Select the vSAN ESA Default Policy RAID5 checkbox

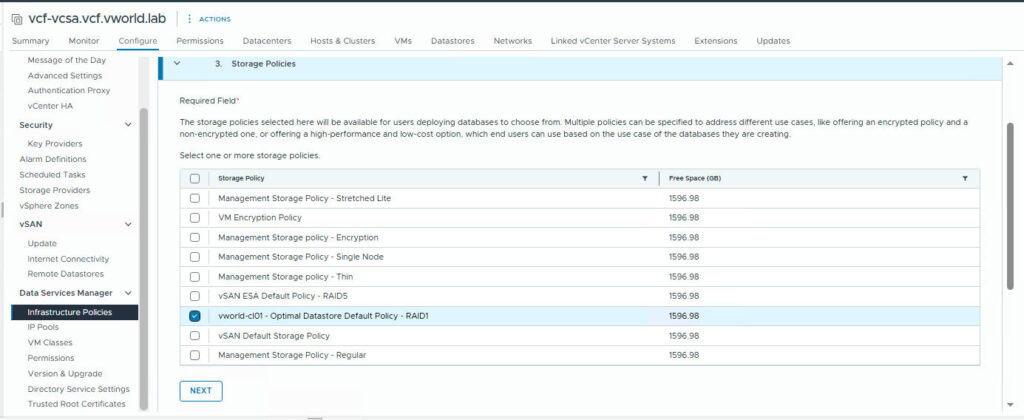(195, 296)
